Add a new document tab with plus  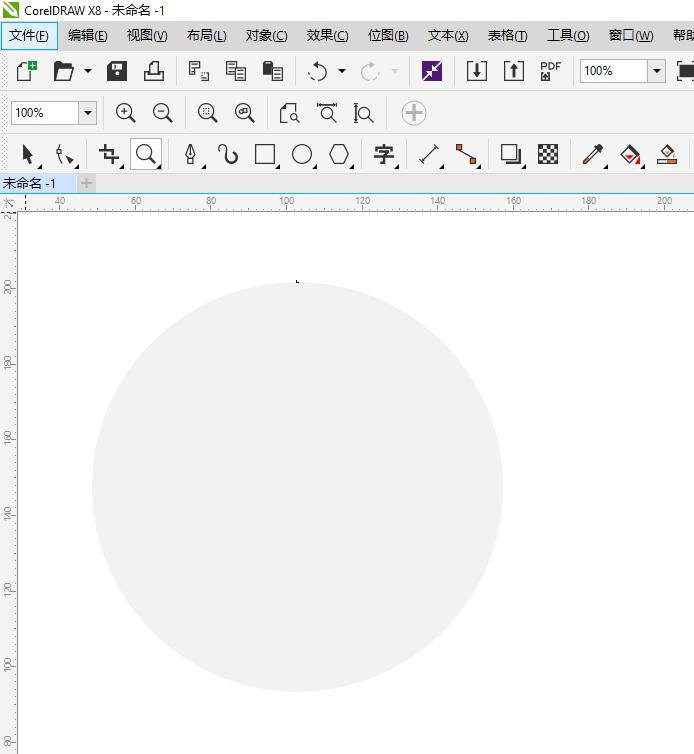(87, 183)
